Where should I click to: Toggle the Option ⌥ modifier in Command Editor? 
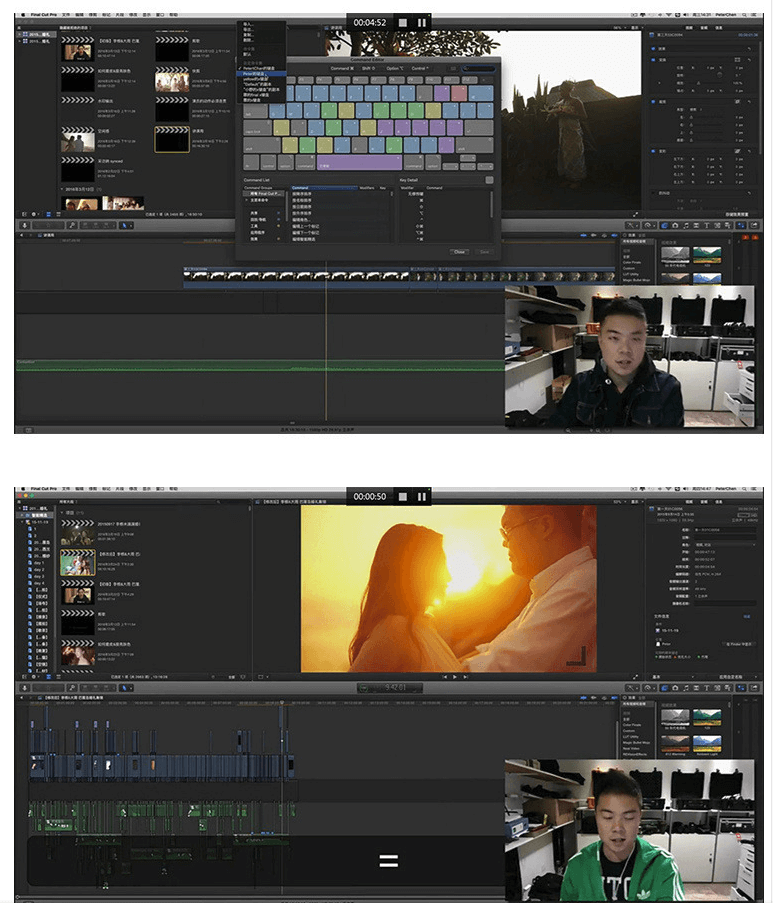point(395,69)
